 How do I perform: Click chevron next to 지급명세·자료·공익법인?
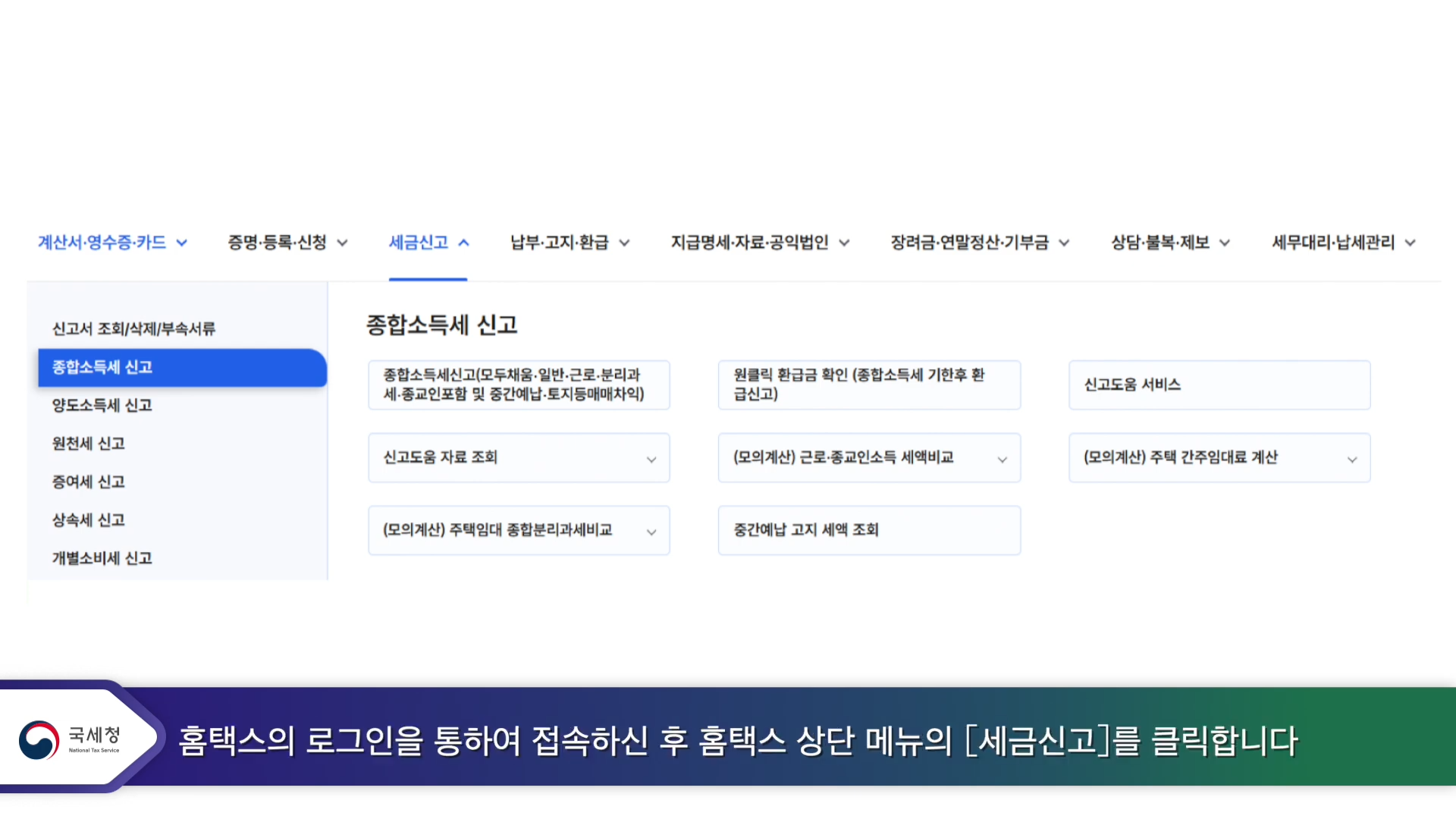(x=844, y=243)
